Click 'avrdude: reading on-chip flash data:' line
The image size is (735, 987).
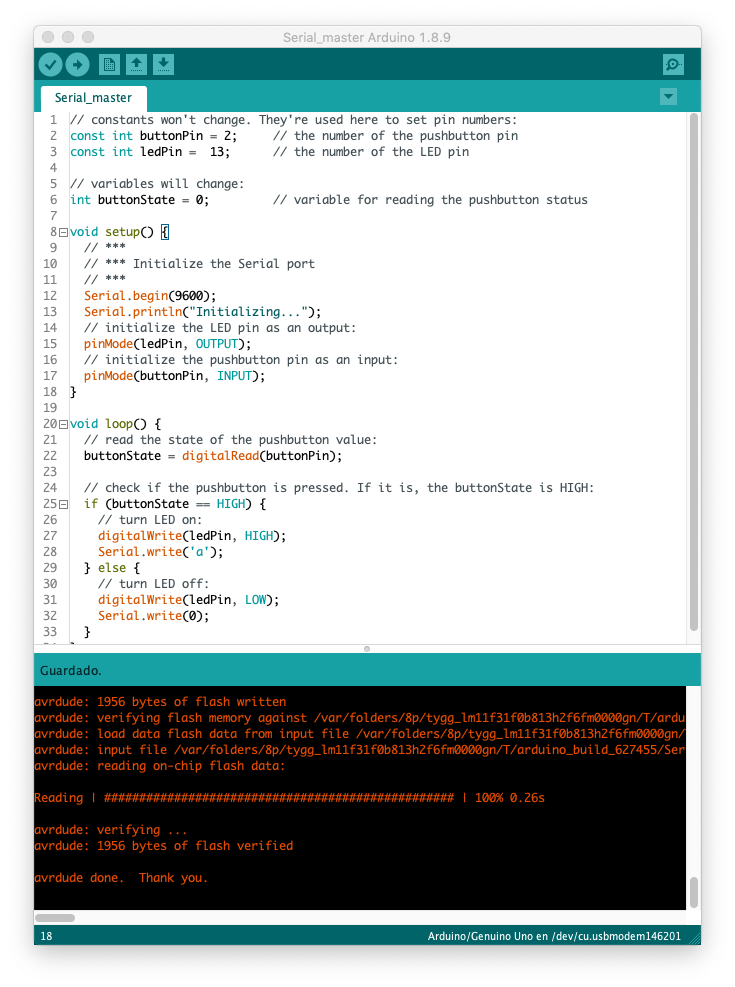point(160,766)
